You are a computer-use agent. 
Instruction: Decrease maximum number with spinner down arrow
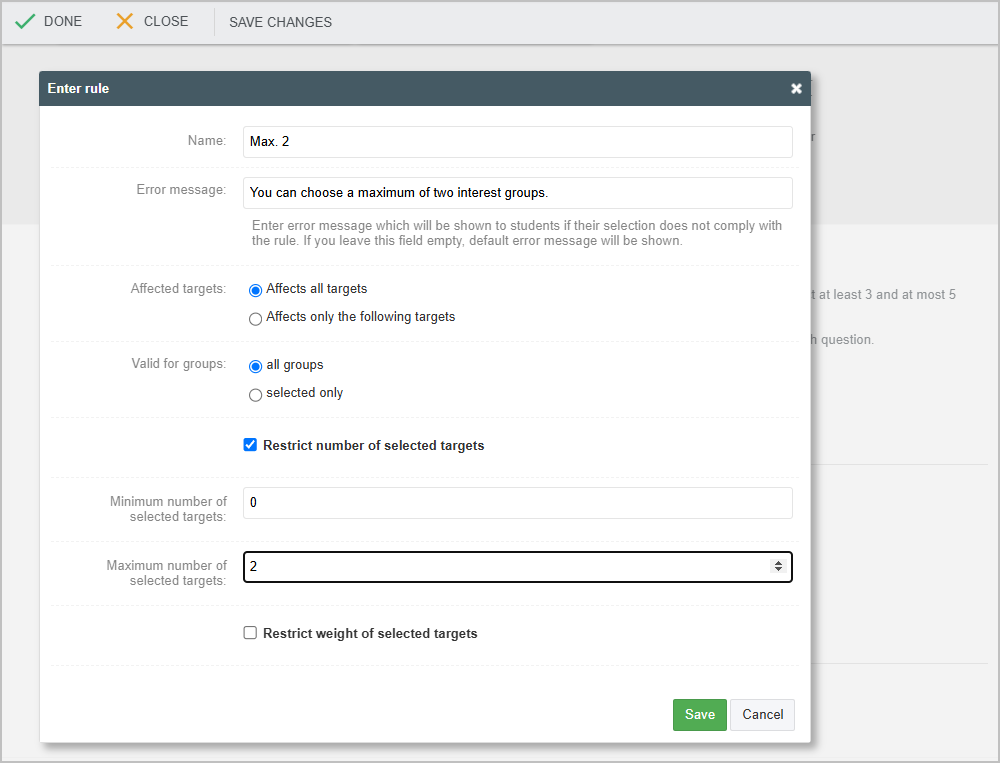[x=778, y=570]
